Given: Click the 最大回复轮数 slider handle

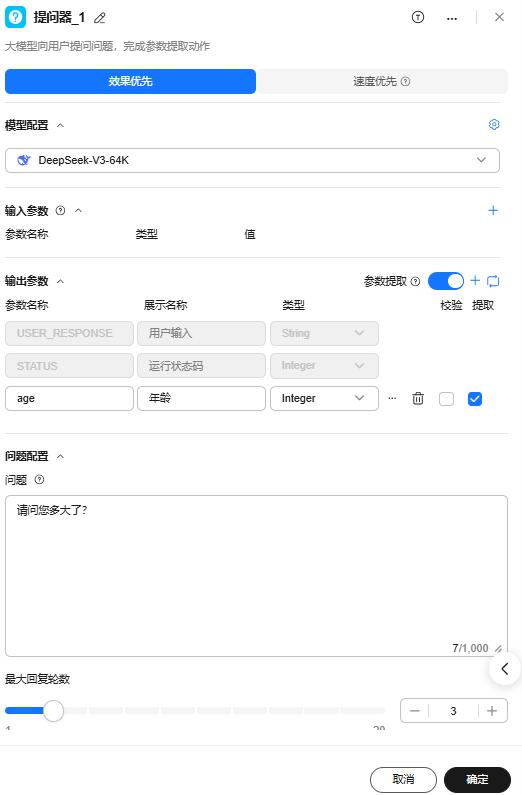Looking at the screenshot, I should tap(53, 711).
